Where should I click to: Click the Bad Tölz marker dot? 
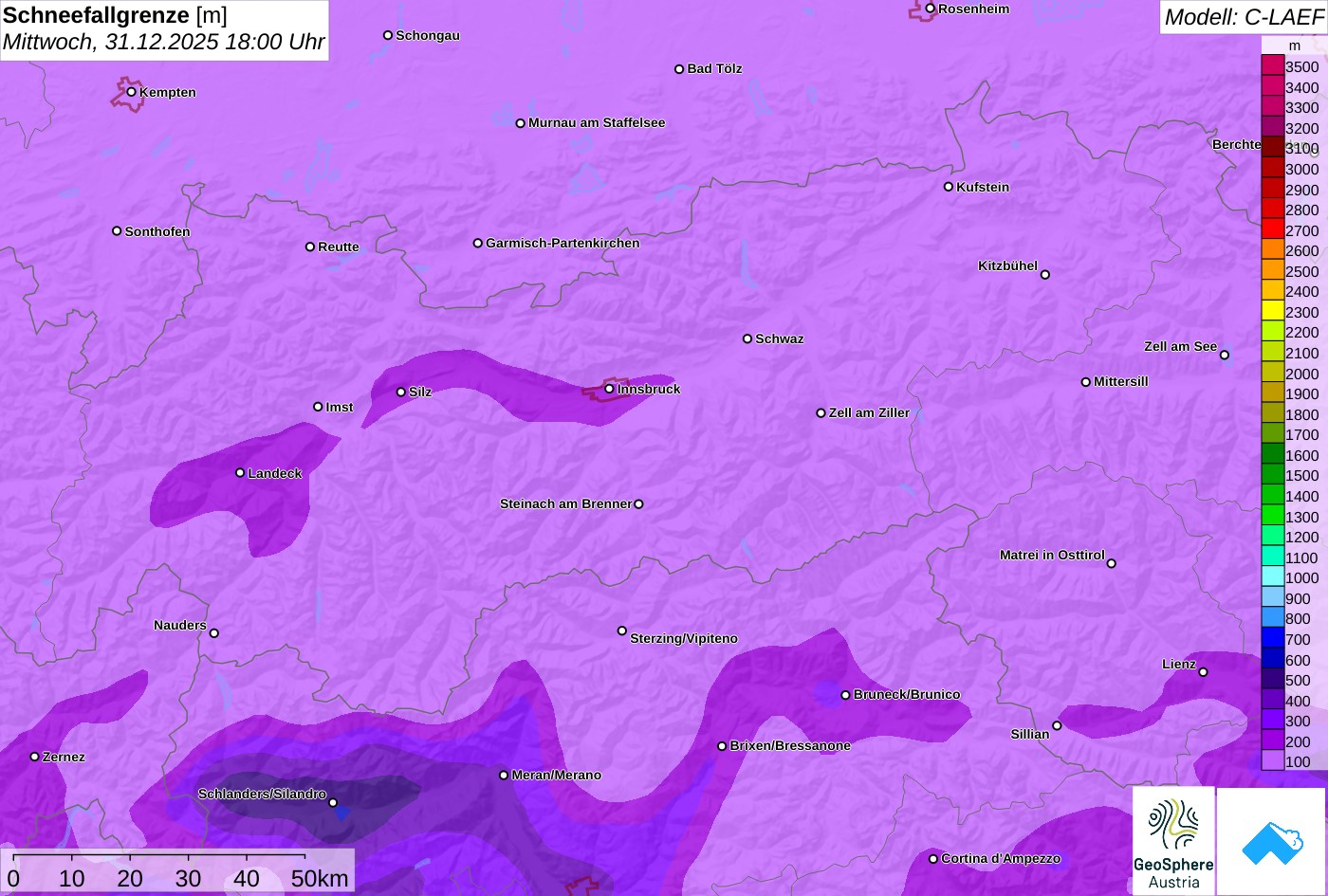(x=679, y=69)
